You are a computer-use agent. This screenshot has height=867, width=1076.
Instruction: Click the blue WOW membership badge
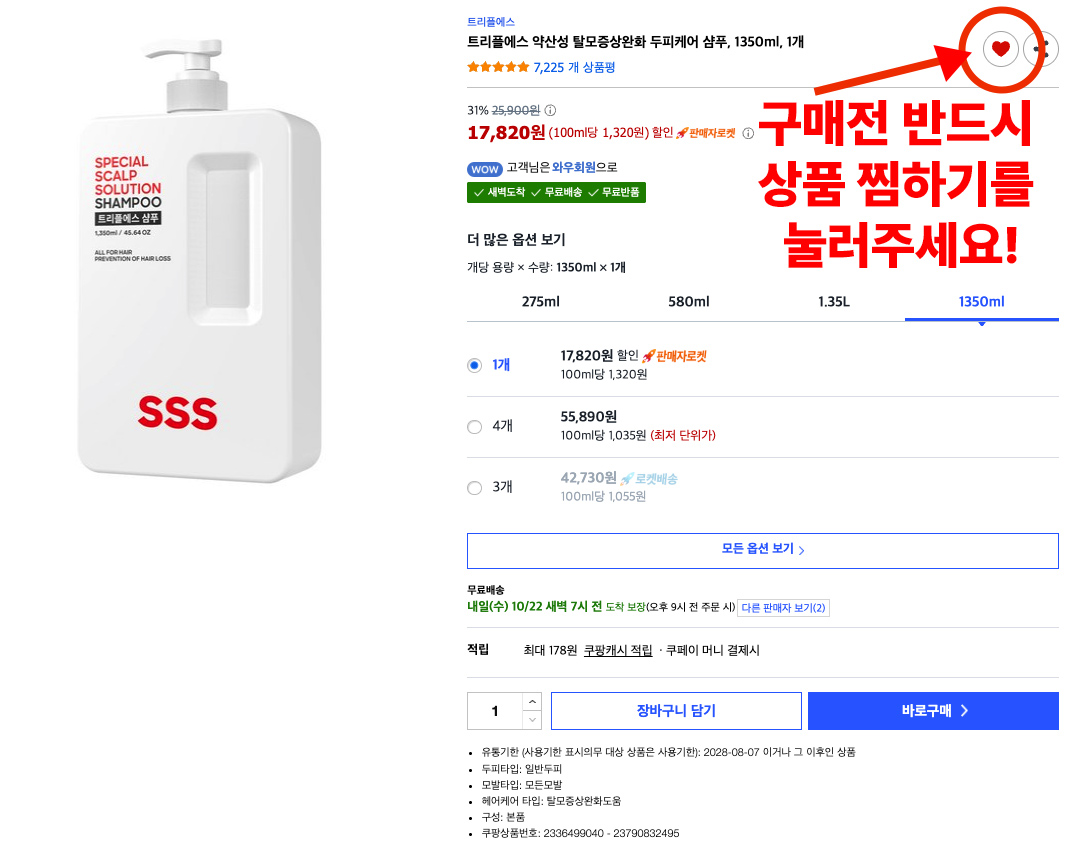pos(484,168)
